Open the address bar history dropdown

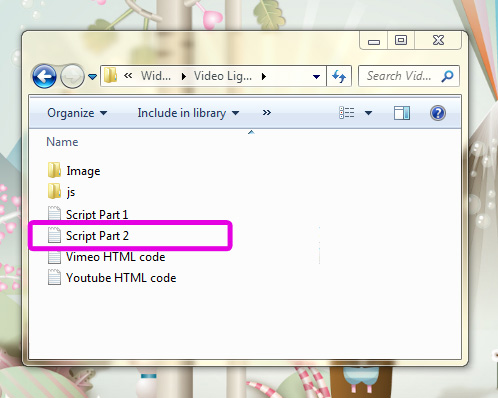[x=316, y=77]
